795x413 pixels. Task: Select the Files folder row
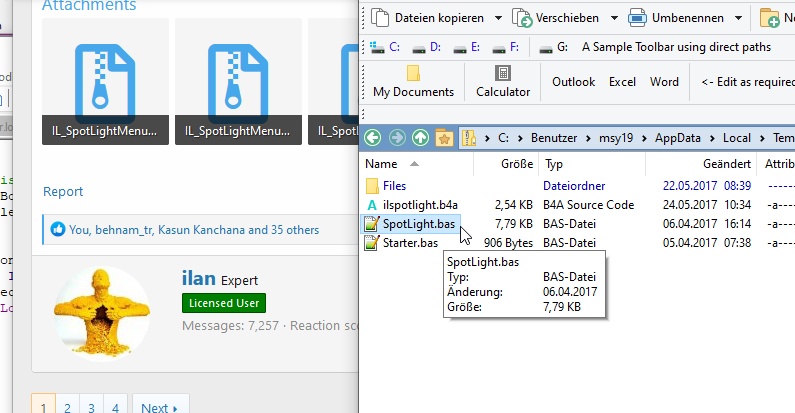394,186
